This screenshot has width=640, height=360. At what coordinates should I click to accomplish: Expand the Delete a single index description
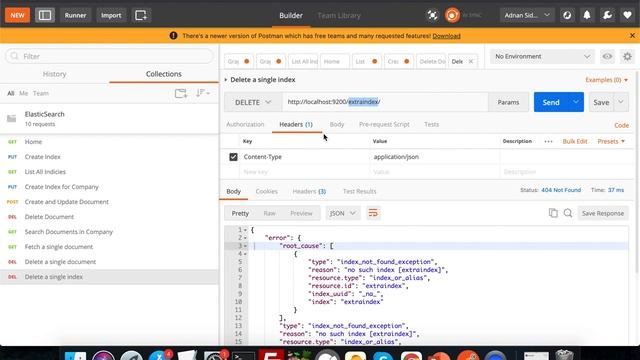(x=225, y=80)
